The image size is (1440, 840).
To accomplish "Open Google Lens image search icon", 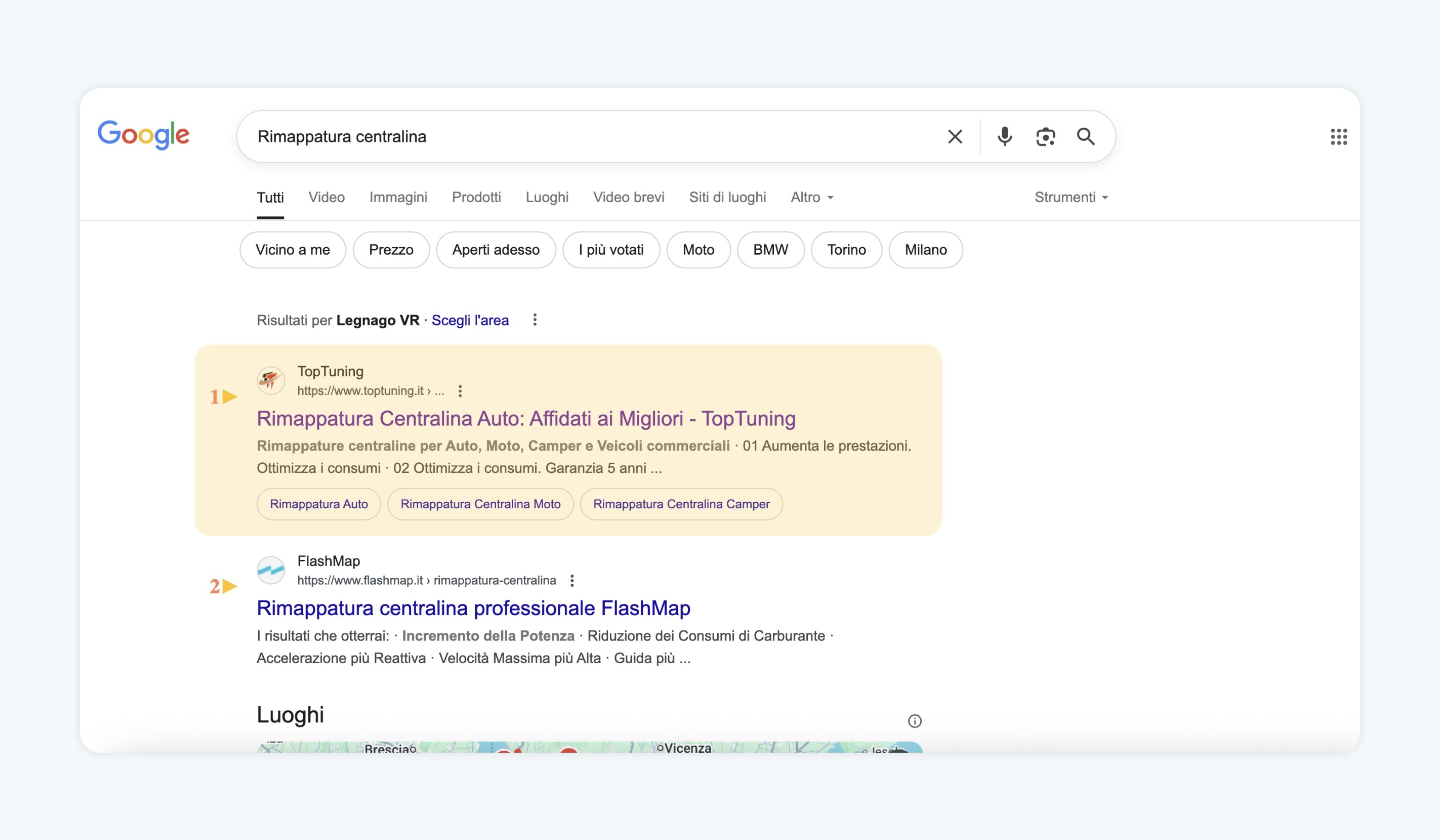I will tap(1045, 136).
